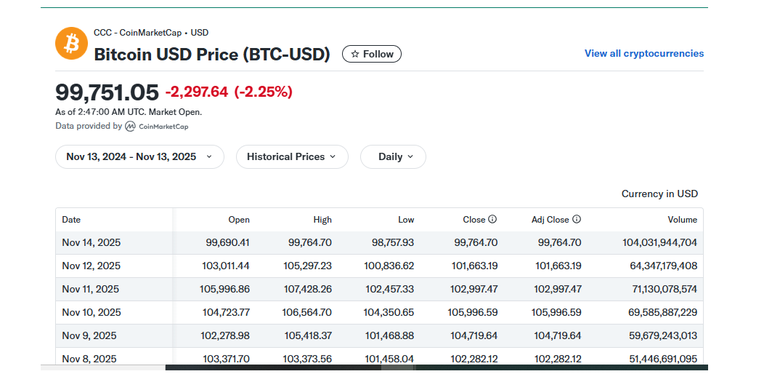Click low value 98,757.93
This screenshot has height=390, width=780.
pos(392,243)
